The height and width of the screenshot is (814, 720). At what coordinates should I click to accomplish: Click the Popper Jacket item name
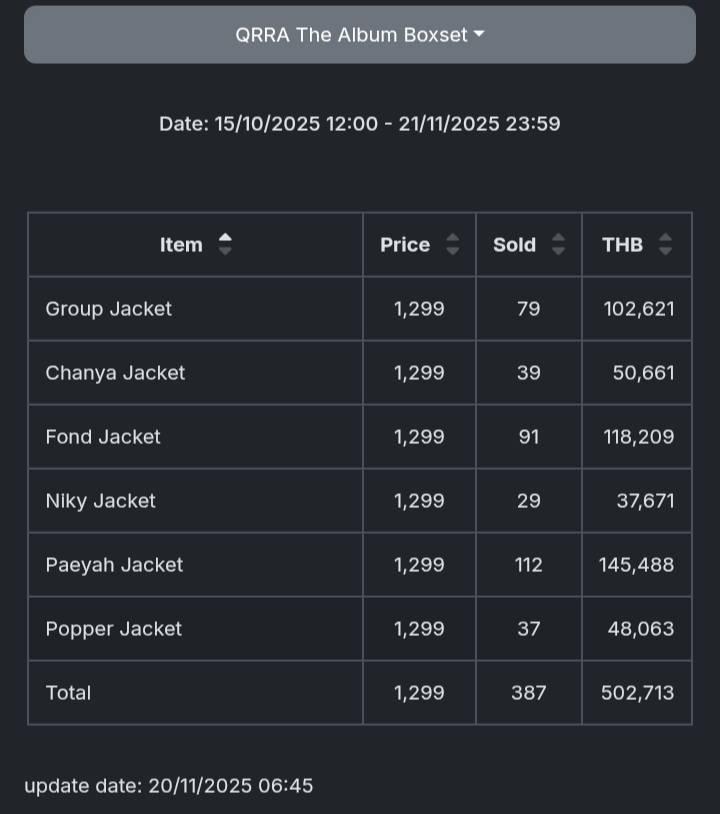[113, 629]
